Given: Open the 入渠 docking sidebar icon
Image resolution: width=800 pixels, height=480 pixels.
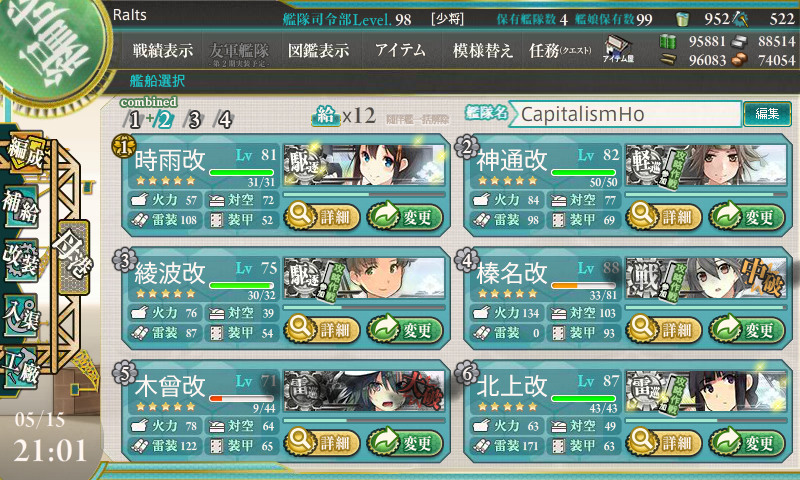Looking at the screenshot, I should click(x=21, y=315).
